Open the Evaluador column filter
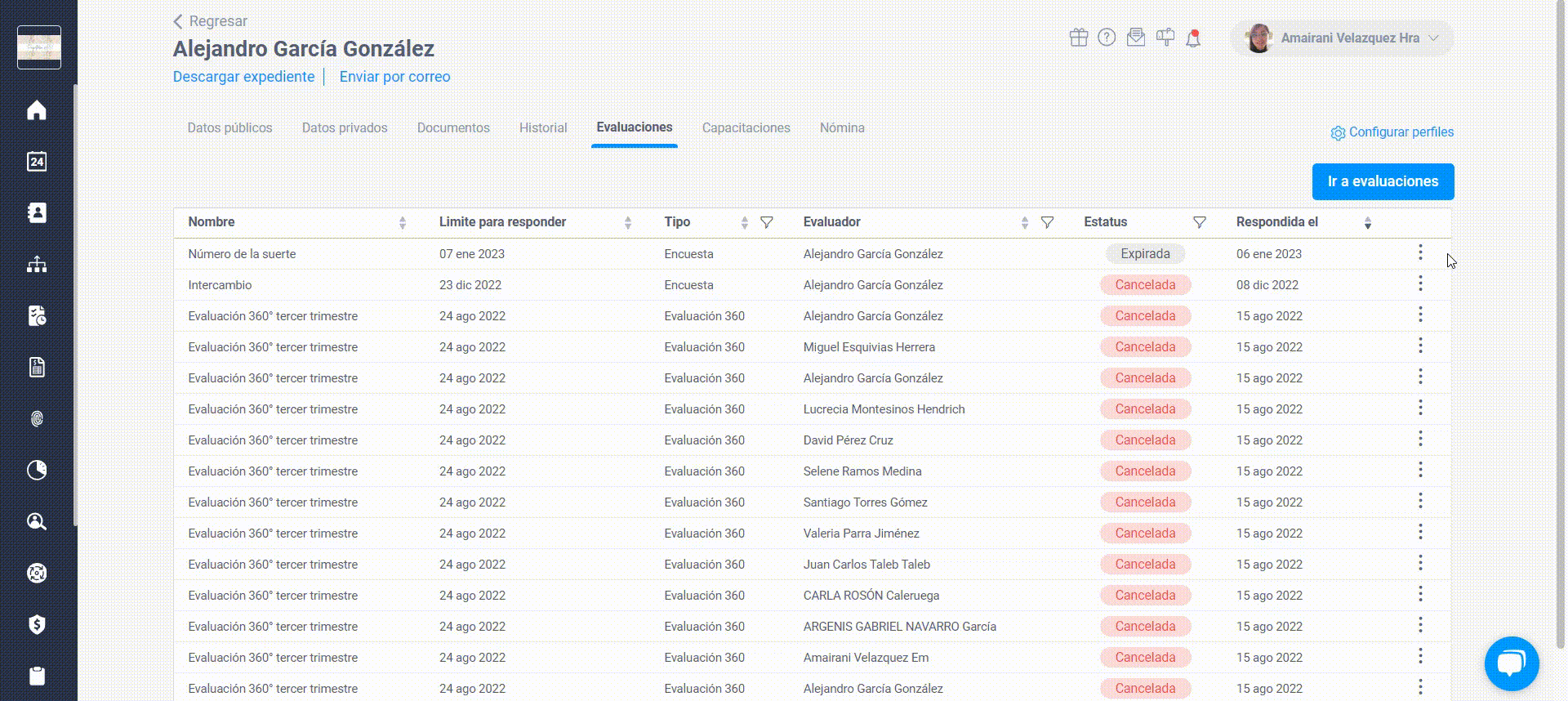The image size is (1568, 701). pos(1047,222)
